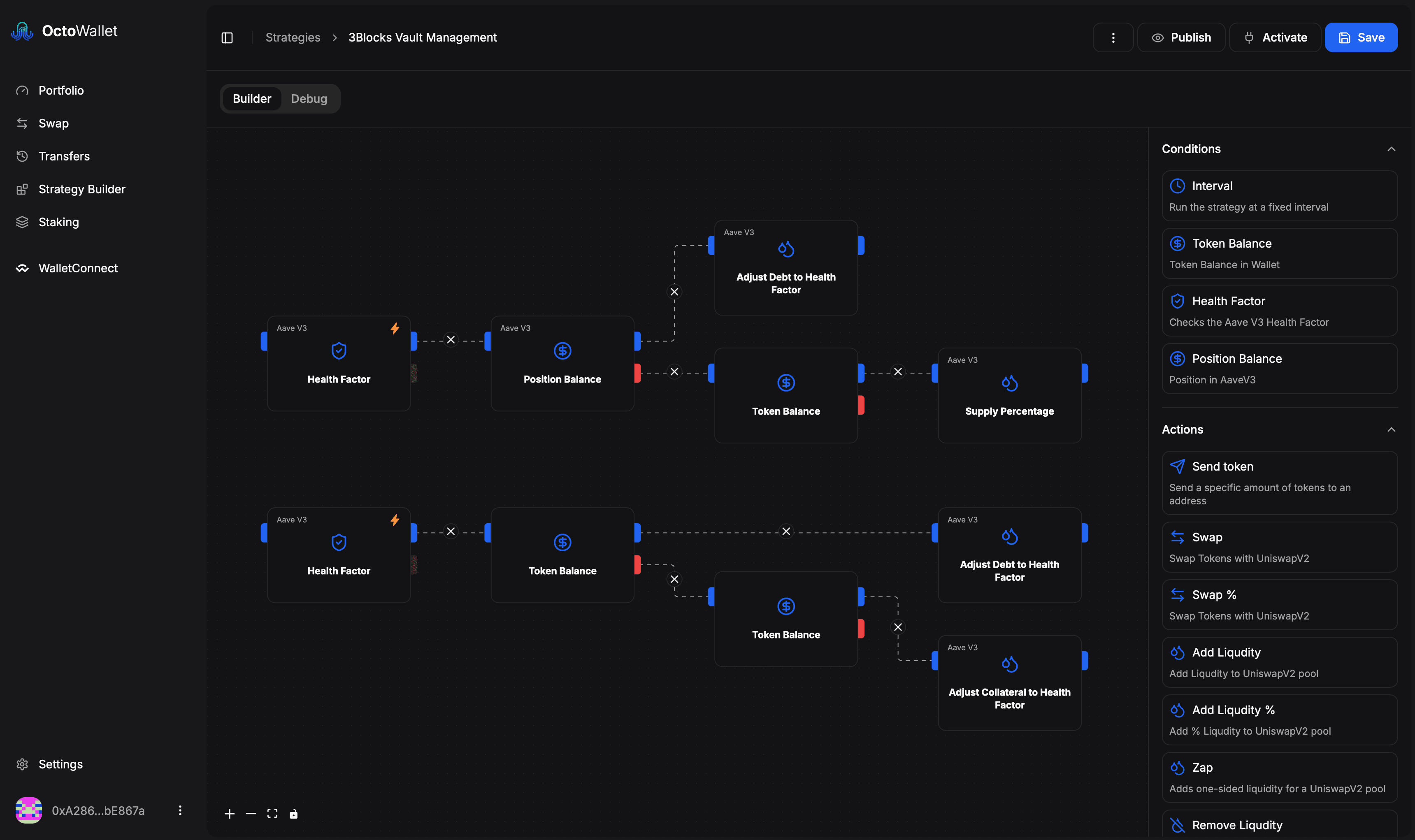Image resolution: width=1415 pixels, height=840 pixels.
Task: Select the Health Factor condition card
Action: tap(1279, 311)
